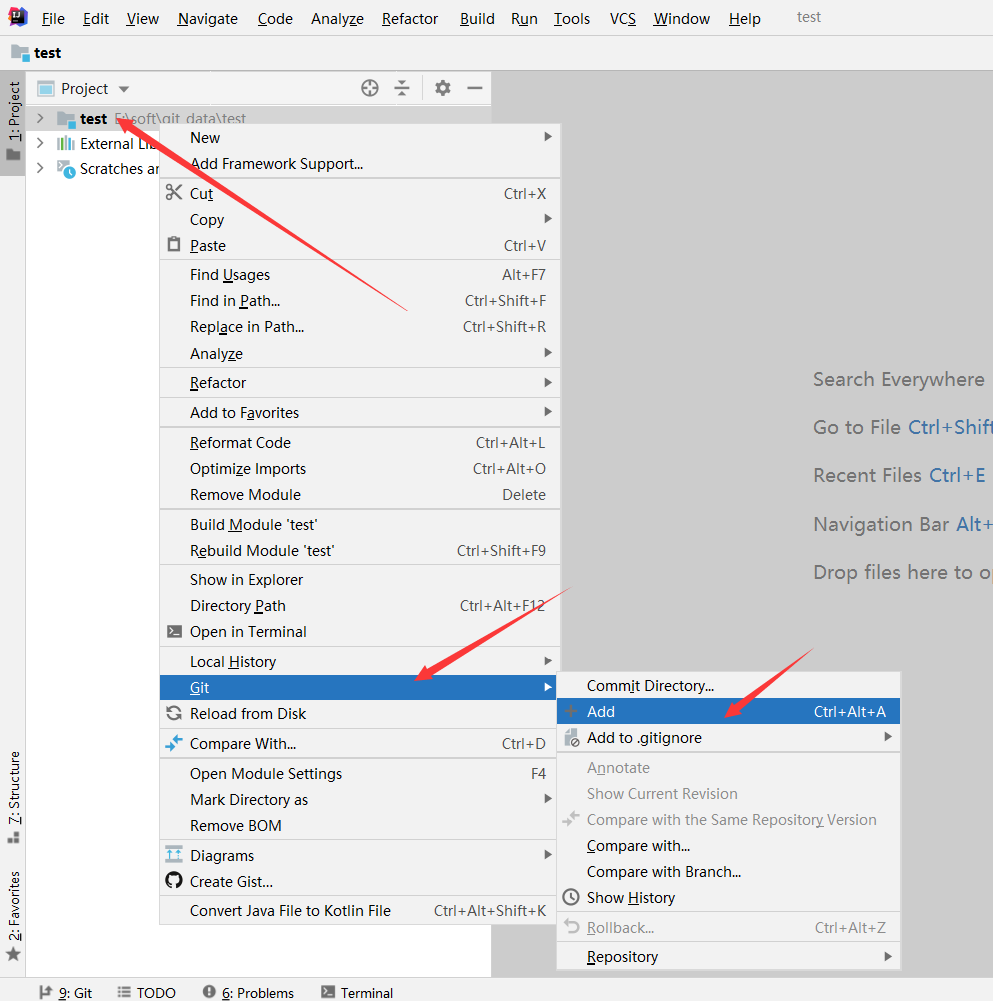Open the Build menu
The height and width of the screenshot is (1001, 993).
tap(477, 19)
